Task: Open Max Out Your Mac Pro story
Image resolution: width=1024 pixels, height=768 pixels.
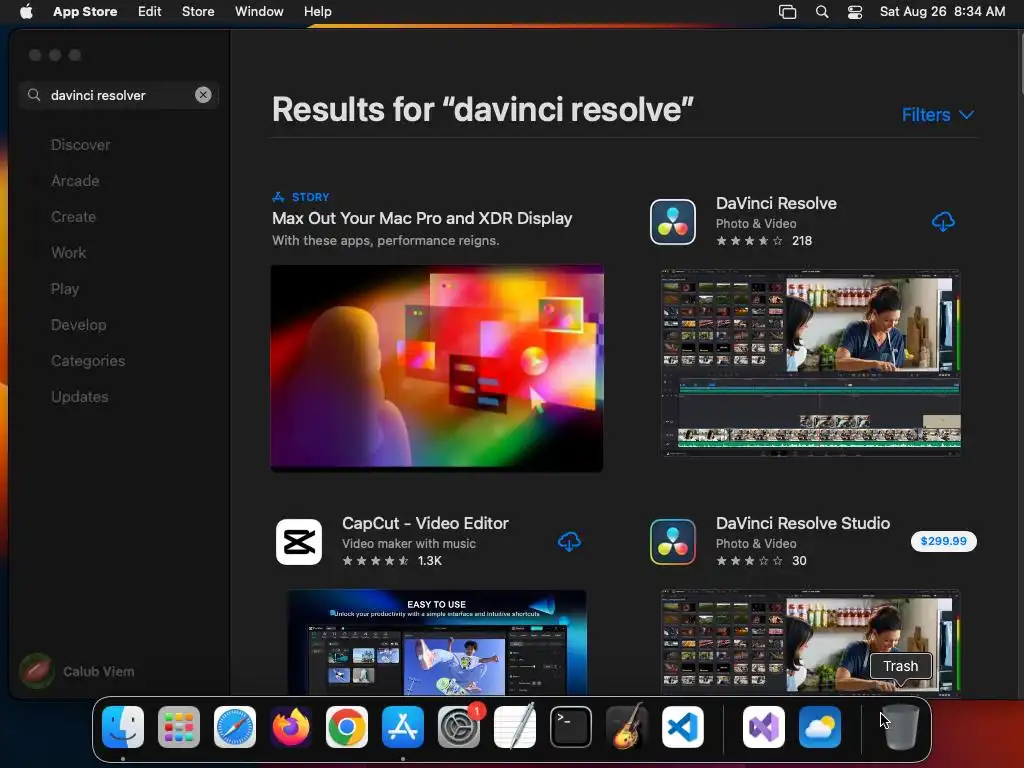Action: [x=422, y=218]
